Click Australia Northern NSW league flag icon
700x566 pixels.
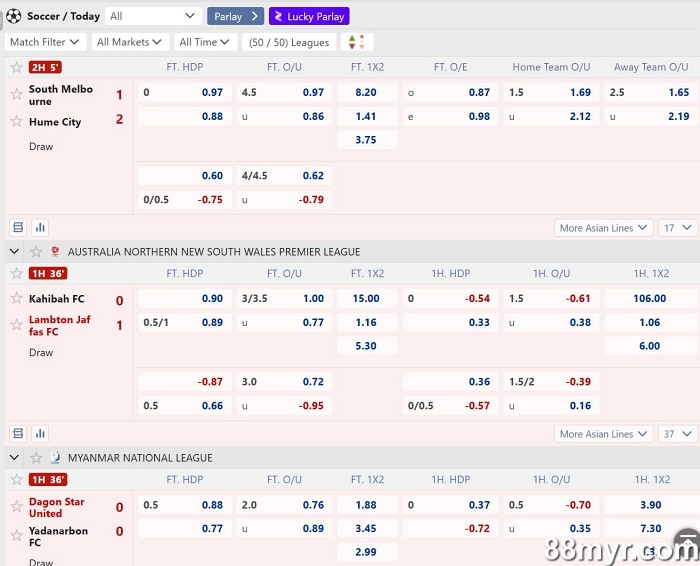(x=55, y=252)
